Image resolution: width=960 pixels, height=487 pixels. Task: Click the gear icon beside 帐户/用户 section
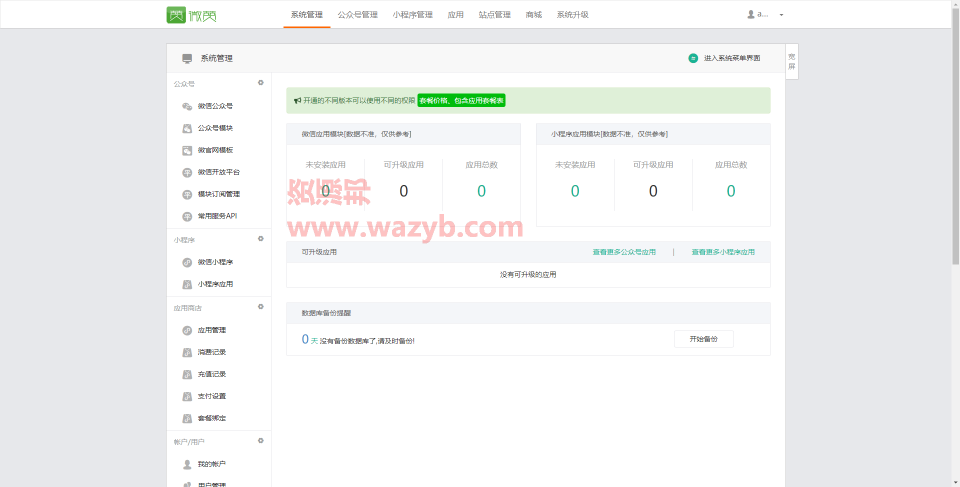coord(261,441)
